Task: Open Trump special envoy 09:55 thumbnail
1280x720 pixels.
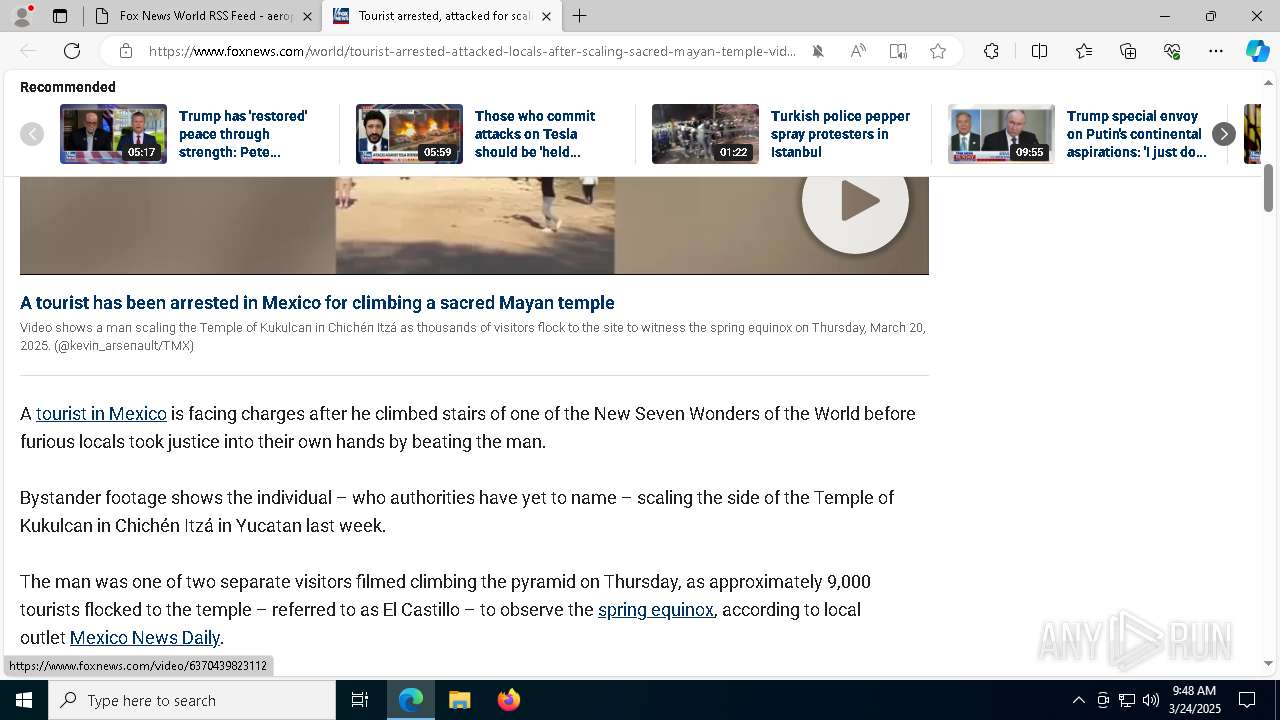Action: [1001, 134]
